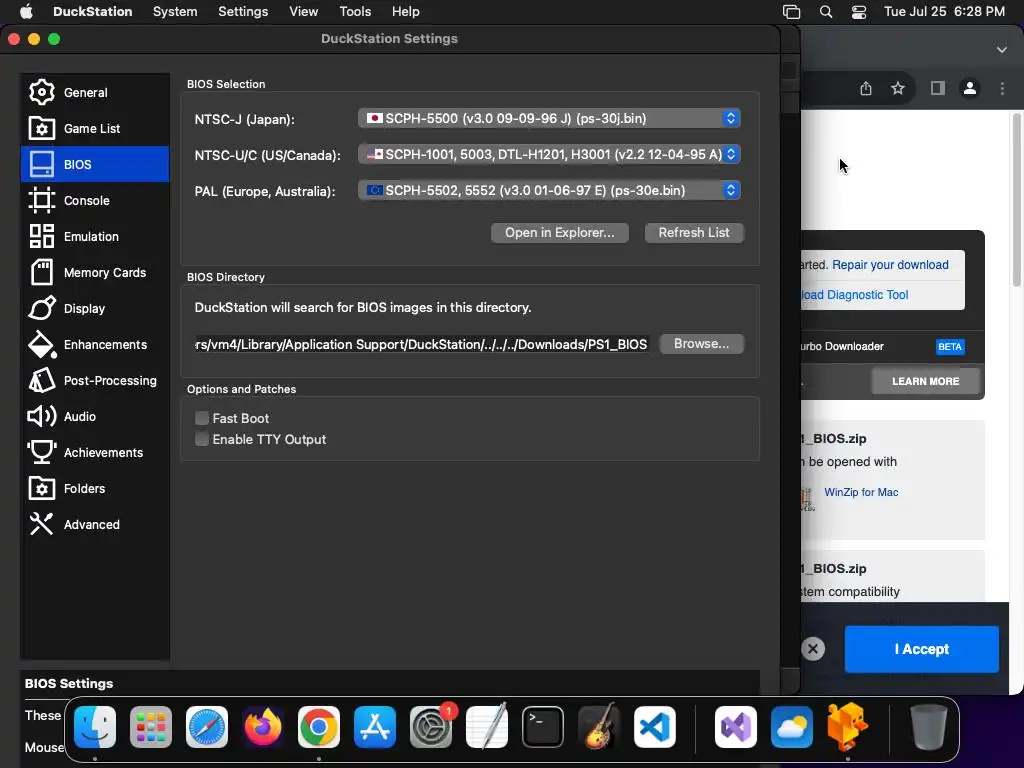The height and width of the screenshot is (768, 1024).
Task: Follow the WinZip for Mac link
Action: (861, 492)
